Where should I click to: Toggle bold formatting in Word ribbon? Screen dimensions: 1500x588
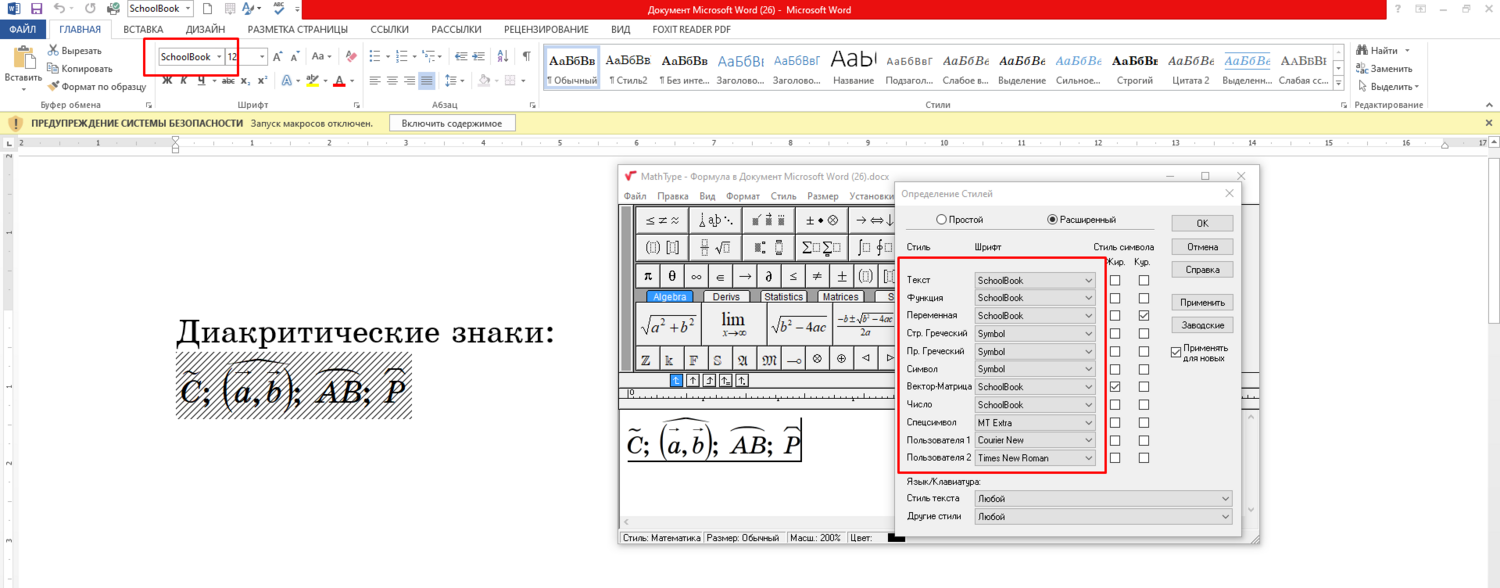tap(167, 80)
